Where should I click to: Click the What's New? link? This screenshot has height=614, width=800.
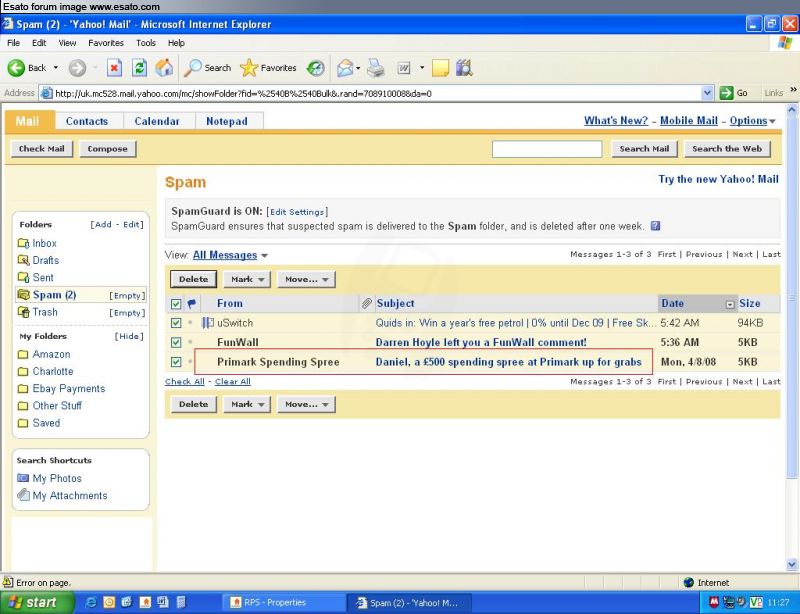[x=616, y=121]
